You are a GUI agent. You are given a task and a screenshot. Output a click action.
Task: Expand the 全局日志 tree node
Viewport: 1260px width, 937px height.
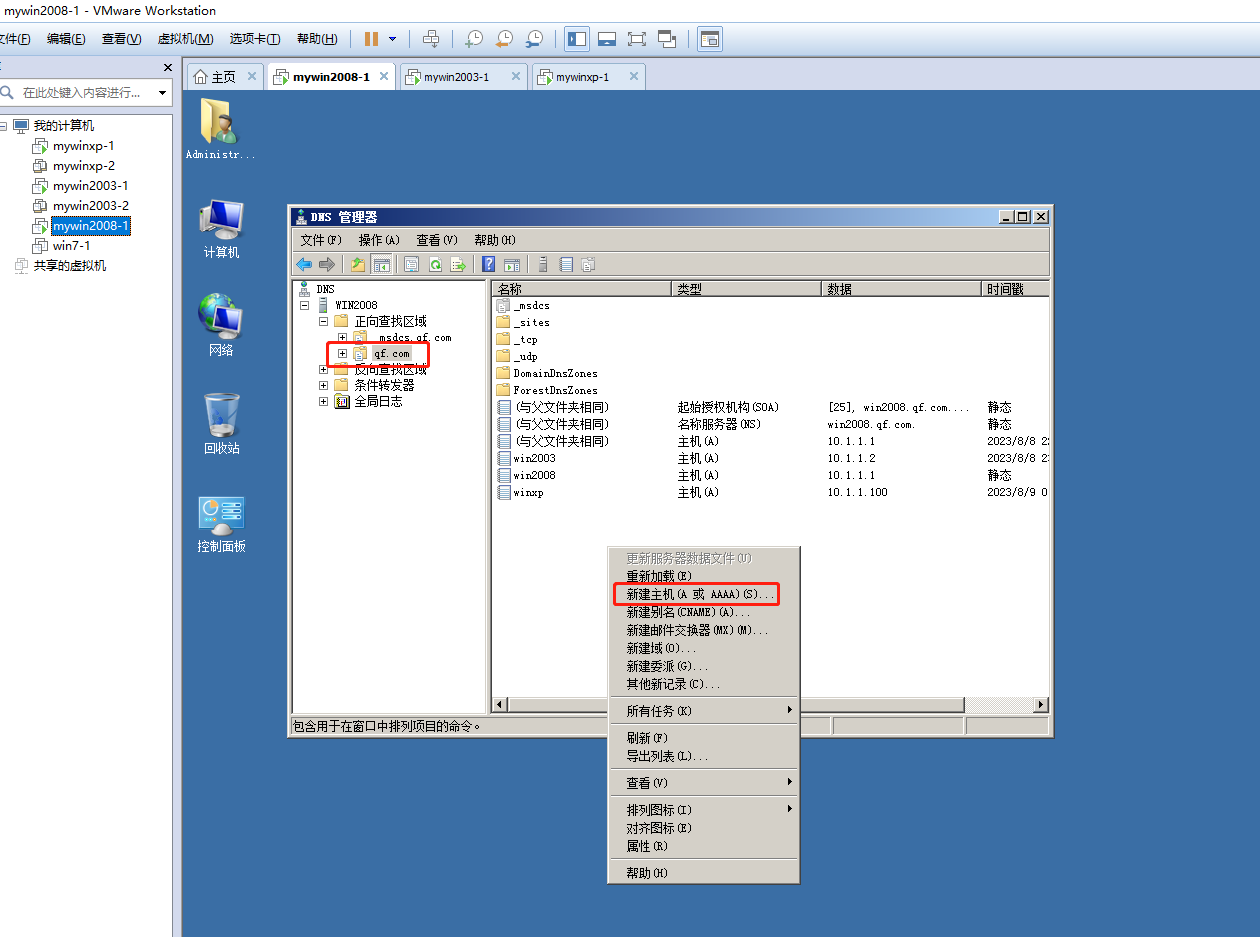pyautogui.click(x=323, y=401)
